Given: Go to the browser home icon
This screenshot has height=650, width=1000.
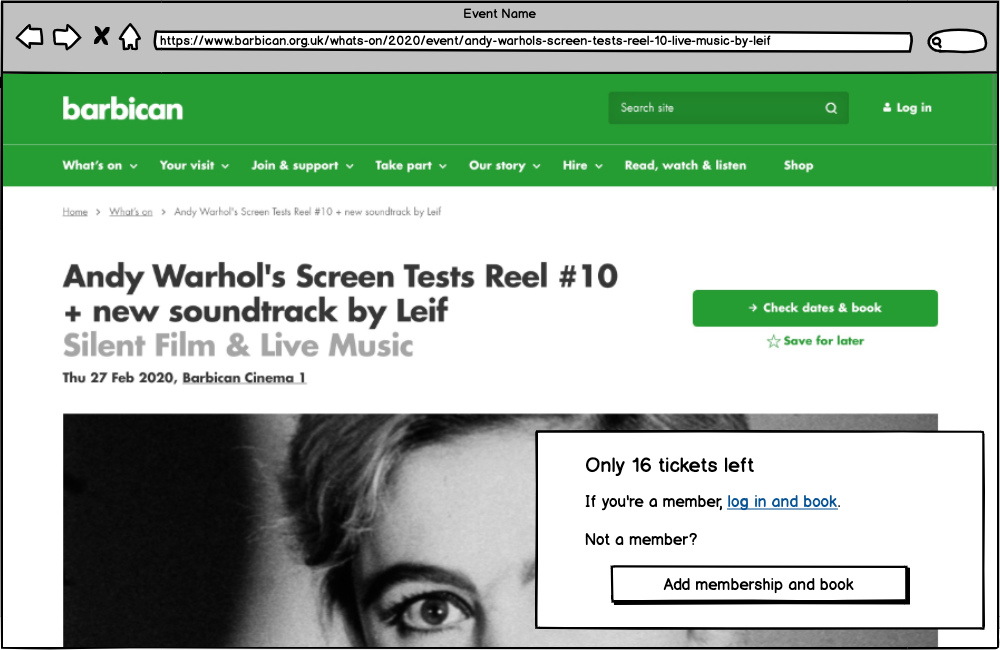Looking at the screenshot, I should pyautogui.click(x=130, y=38).
